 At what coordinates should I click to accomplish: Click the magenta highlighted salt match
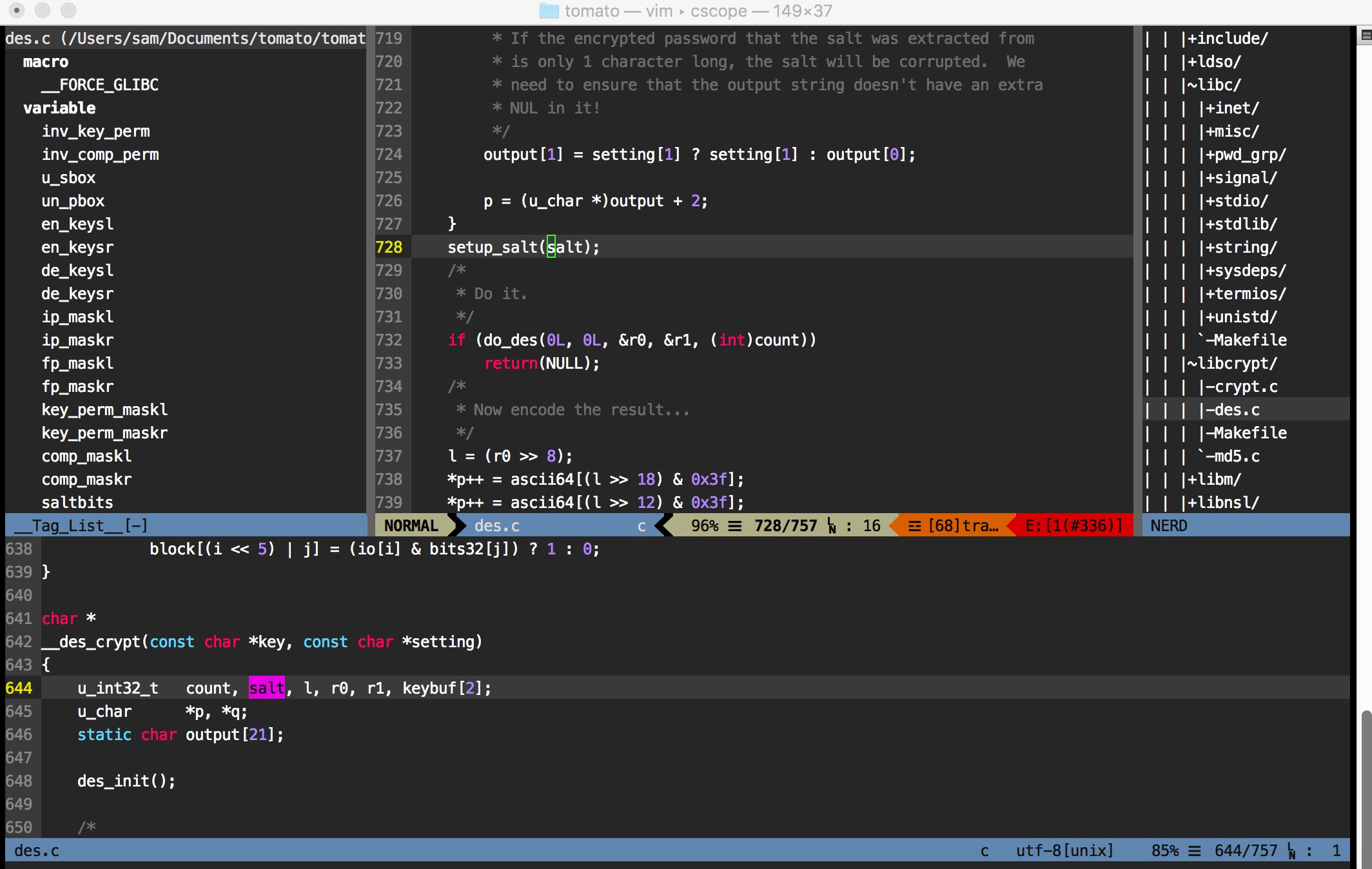(266, 688)
